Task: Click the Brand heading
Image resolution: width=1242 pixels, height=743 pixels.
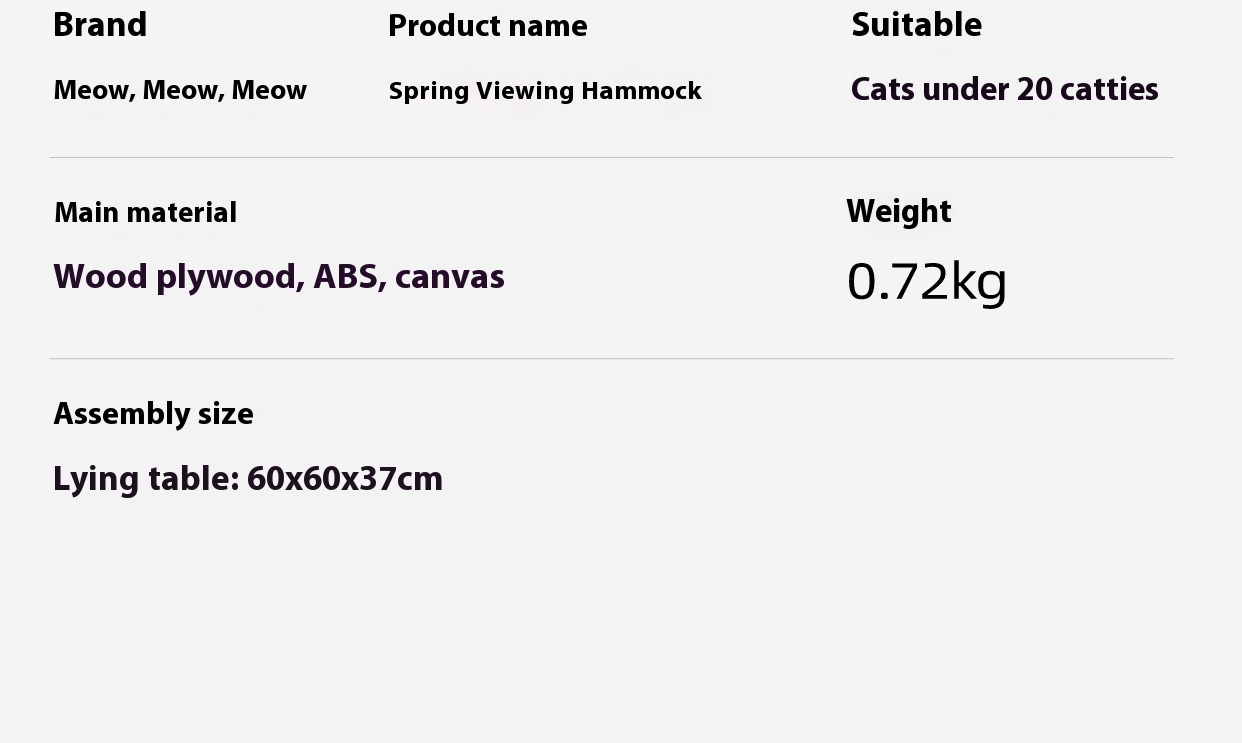Action: tap(100, 25)
